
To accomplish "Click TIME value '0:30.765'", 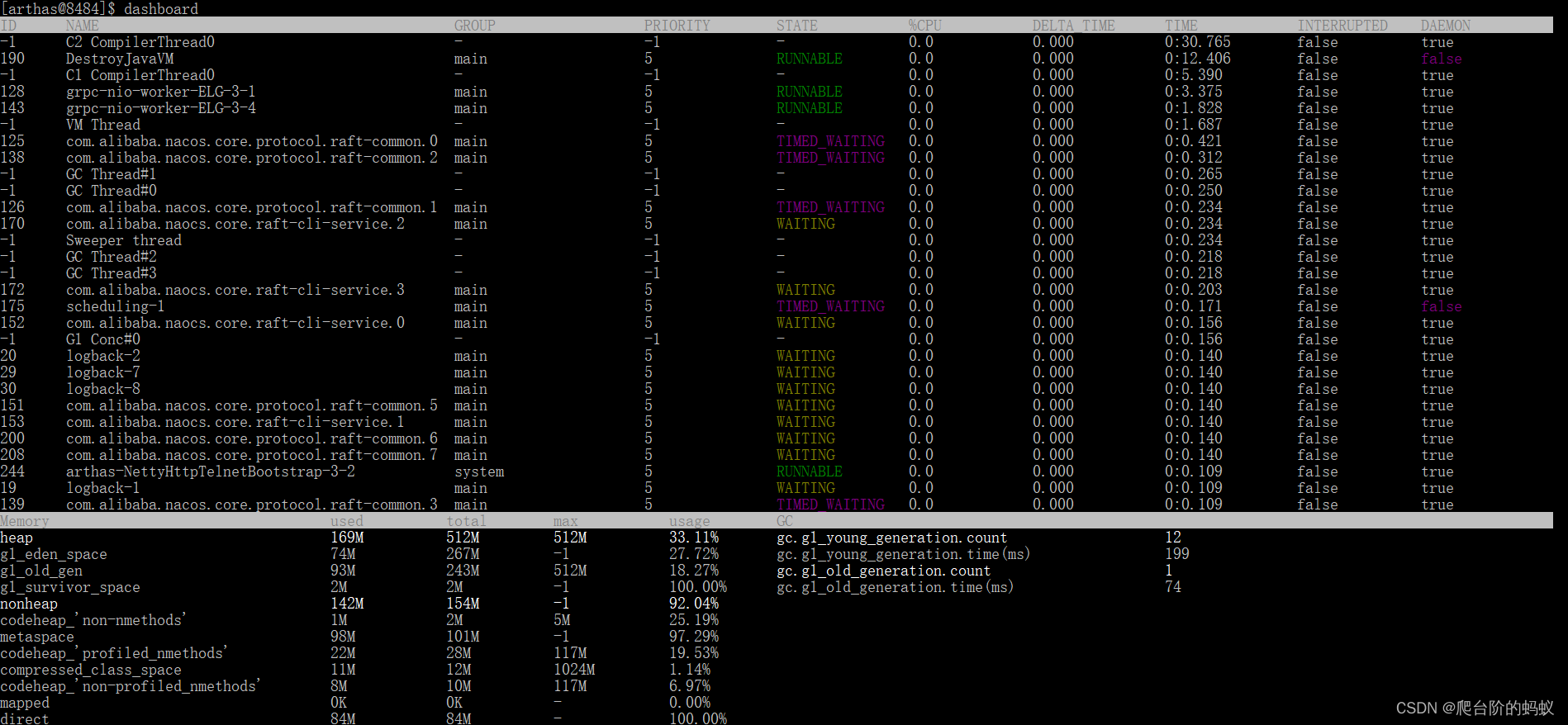I will pos(1198,42).
